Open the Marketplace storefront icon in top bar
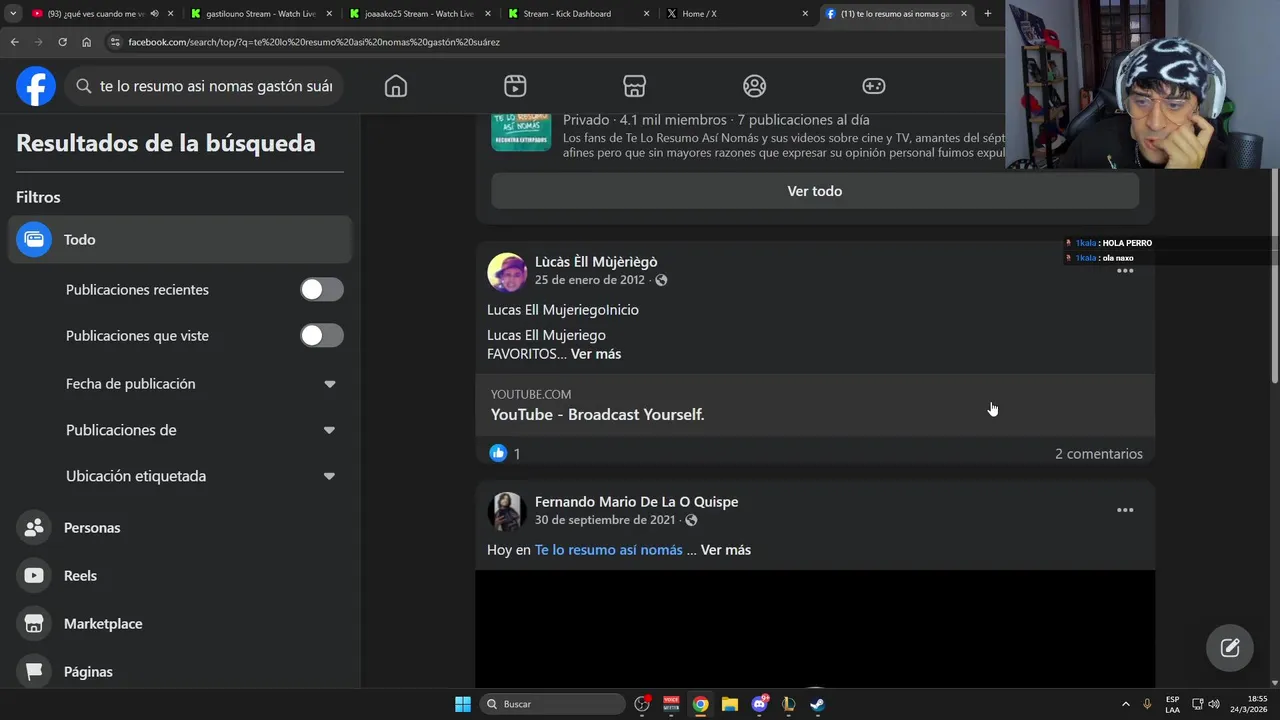Image resolution: width=1280 pixels, height=720 pixels. coord(634,86)
